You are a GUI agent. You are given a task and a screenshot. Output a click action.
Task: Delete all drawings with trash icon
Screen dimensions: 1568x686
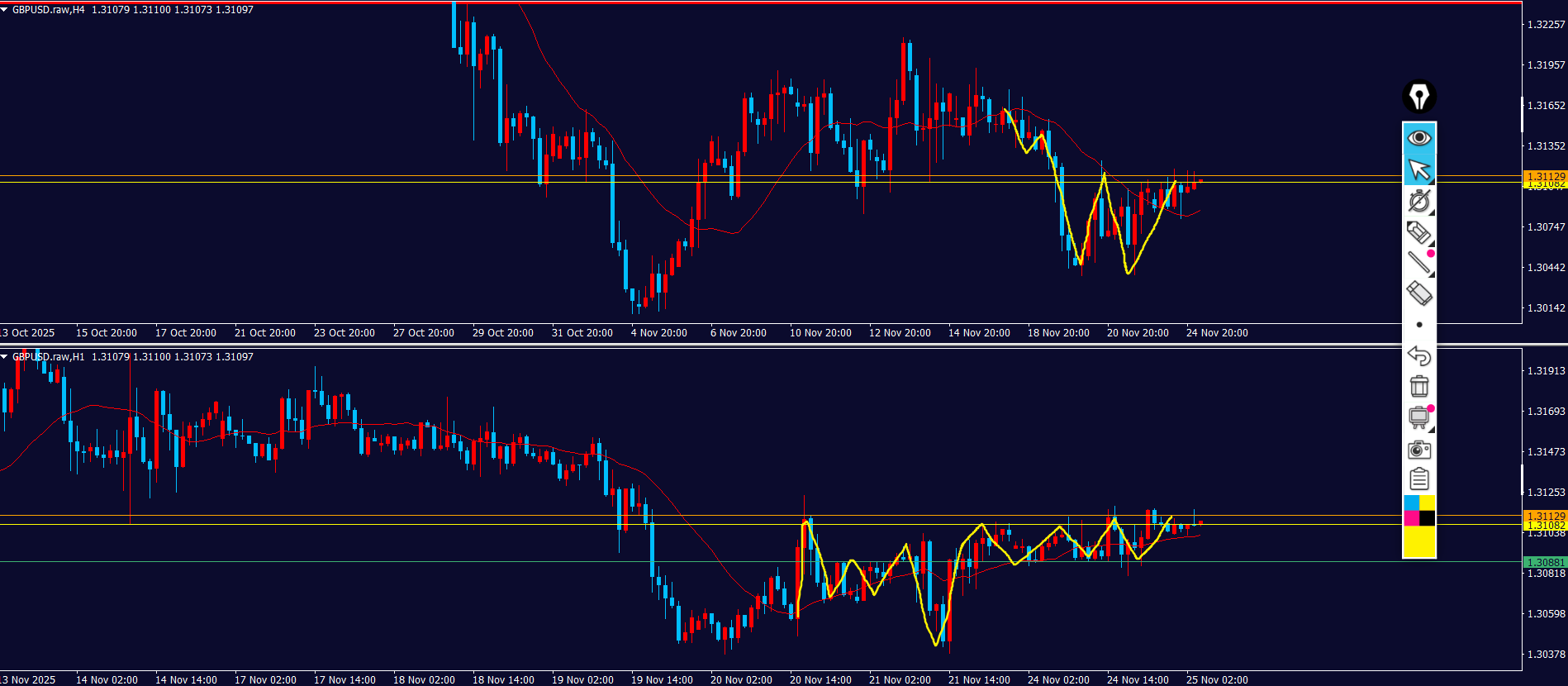1418,386
